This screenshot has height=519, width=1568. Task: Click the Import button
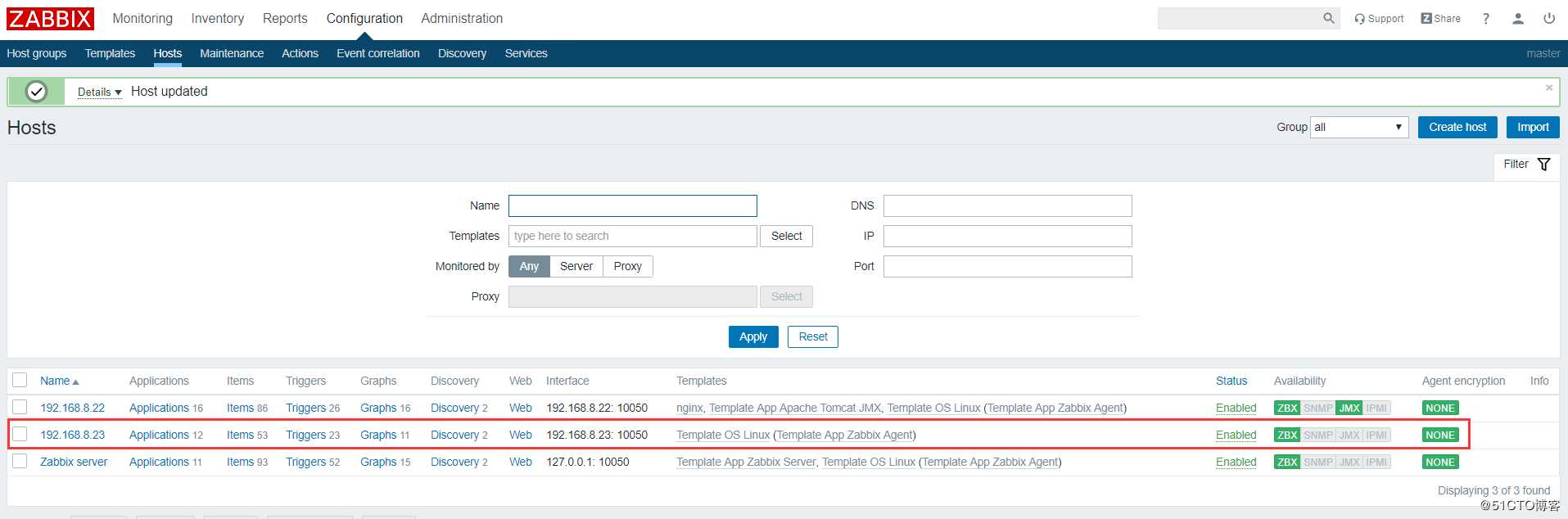point(1533,127)
